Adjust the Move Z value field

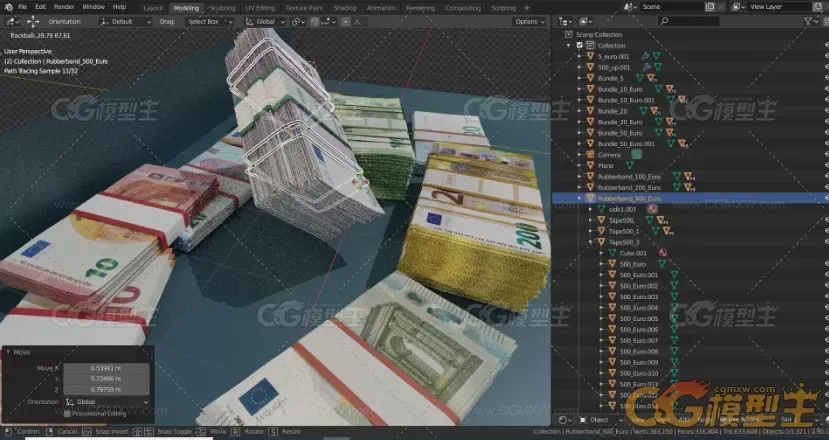tap(106, 389)
